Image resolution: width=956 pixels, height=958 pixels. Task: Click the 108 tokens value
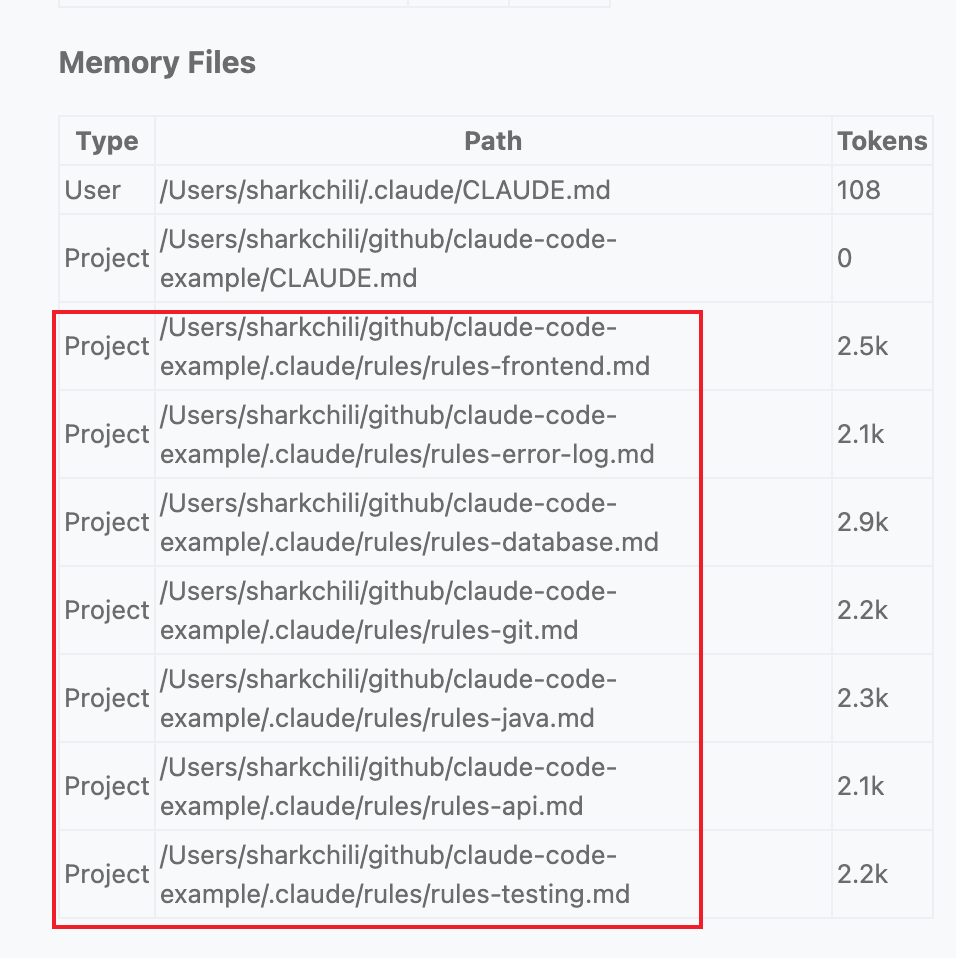859,190
